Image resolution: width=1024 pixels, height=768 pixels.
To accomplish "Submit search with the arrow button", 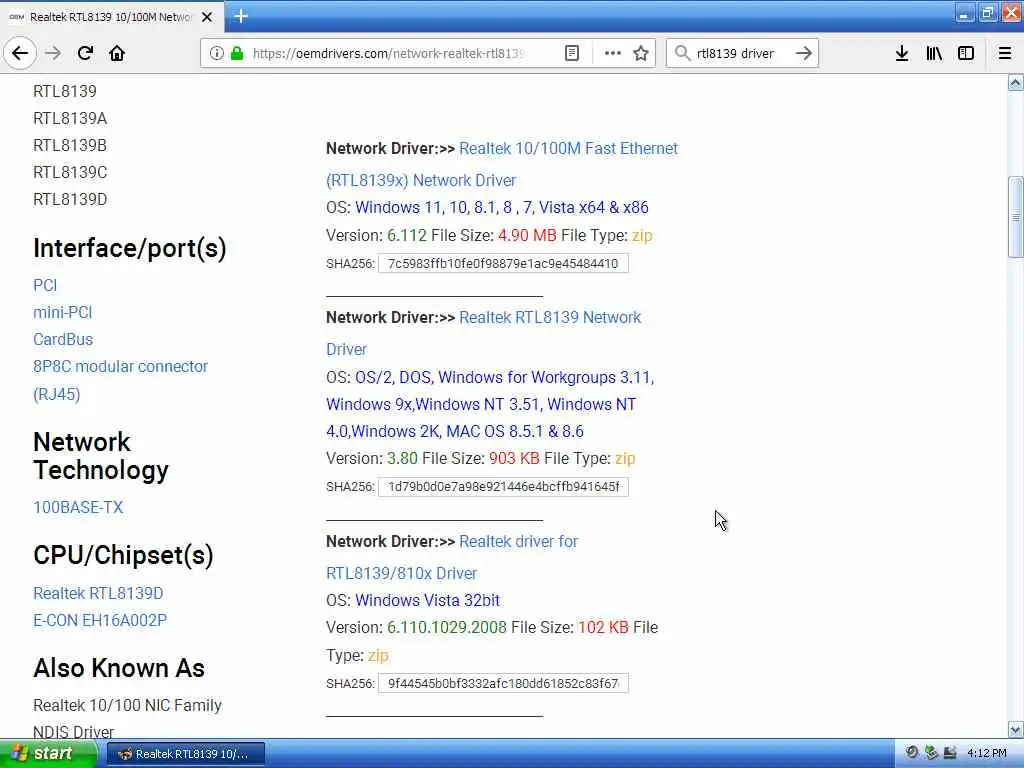I will (x=804, y=53).
